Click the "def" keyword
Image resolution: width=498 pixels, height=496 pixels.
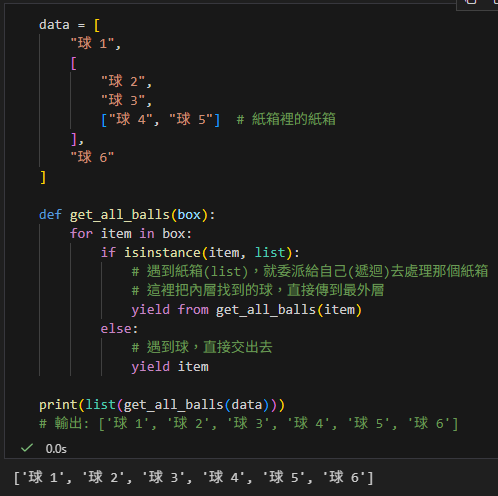coord(50,215)
